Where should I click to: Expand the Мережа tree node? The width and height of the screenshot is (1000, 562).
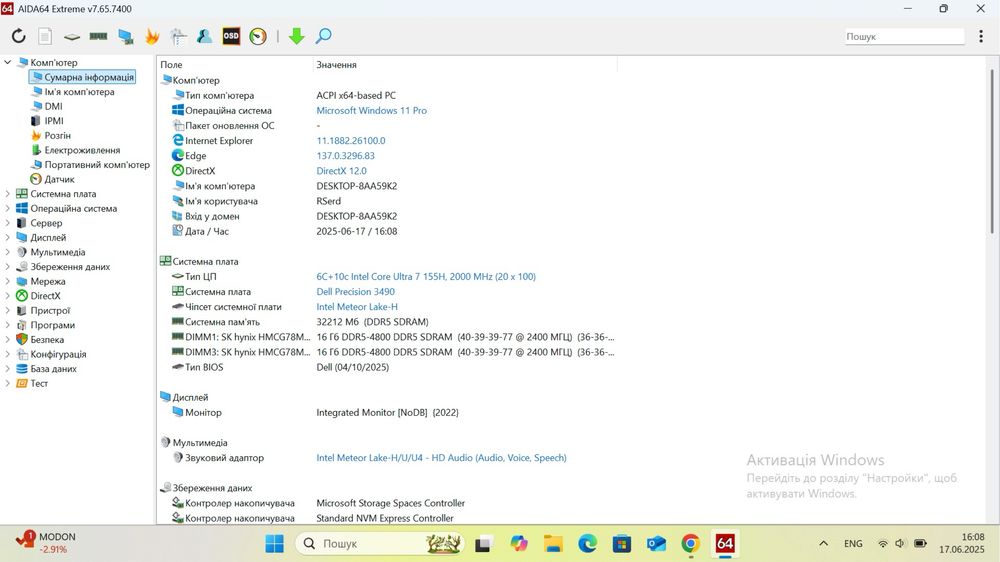click(x=8, y=281)
